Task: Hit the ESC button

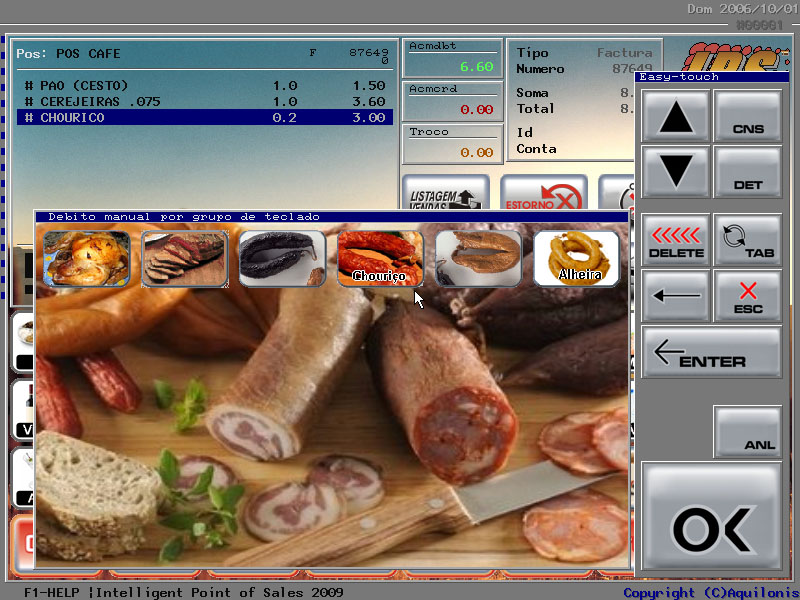Action: (x=747, y=296)
